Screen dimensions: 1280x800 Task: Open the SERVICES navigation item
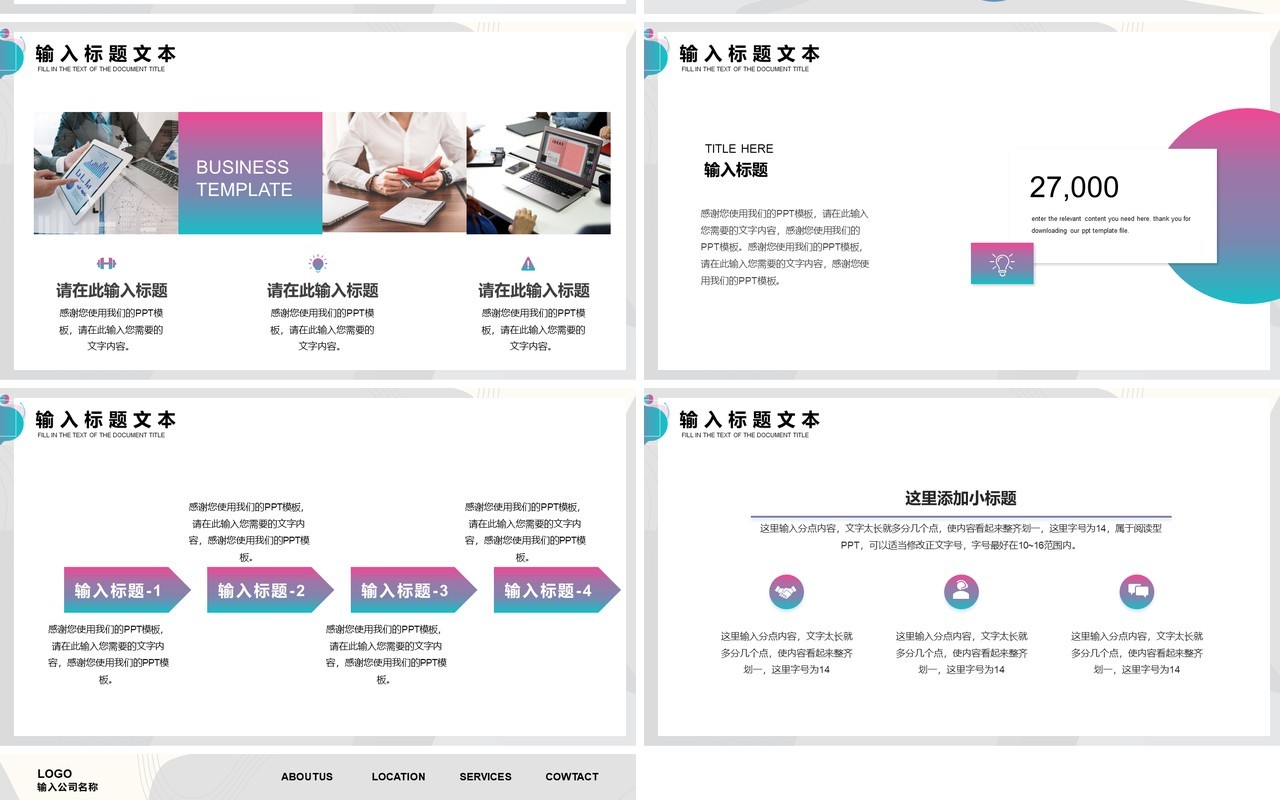tap(485, 776)
